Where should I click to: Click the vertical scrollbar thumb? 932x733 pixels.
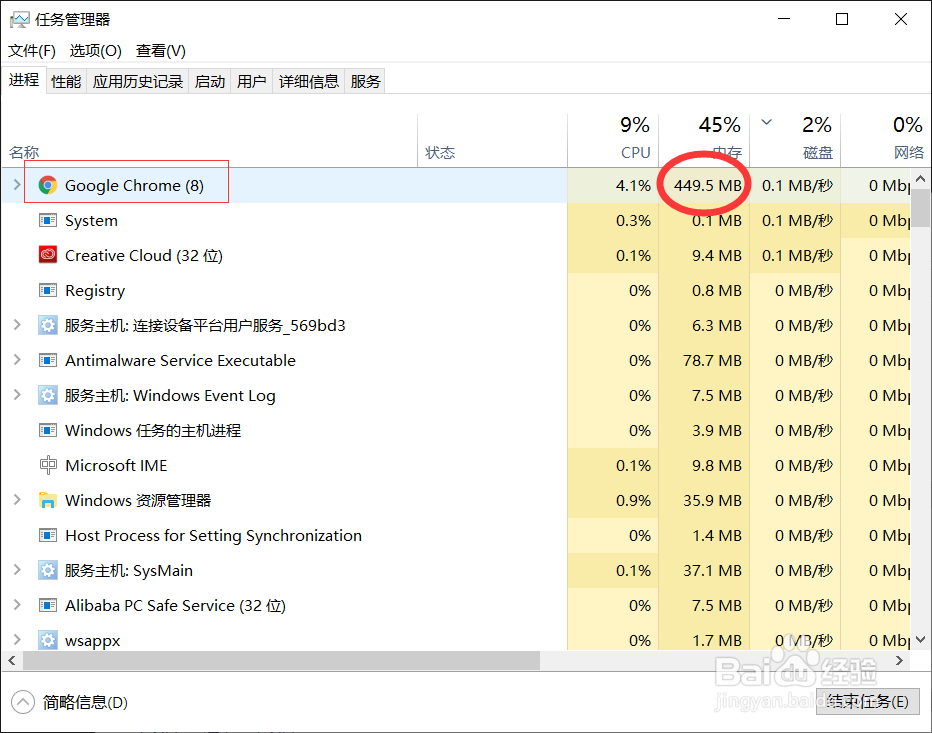point(921,209)
